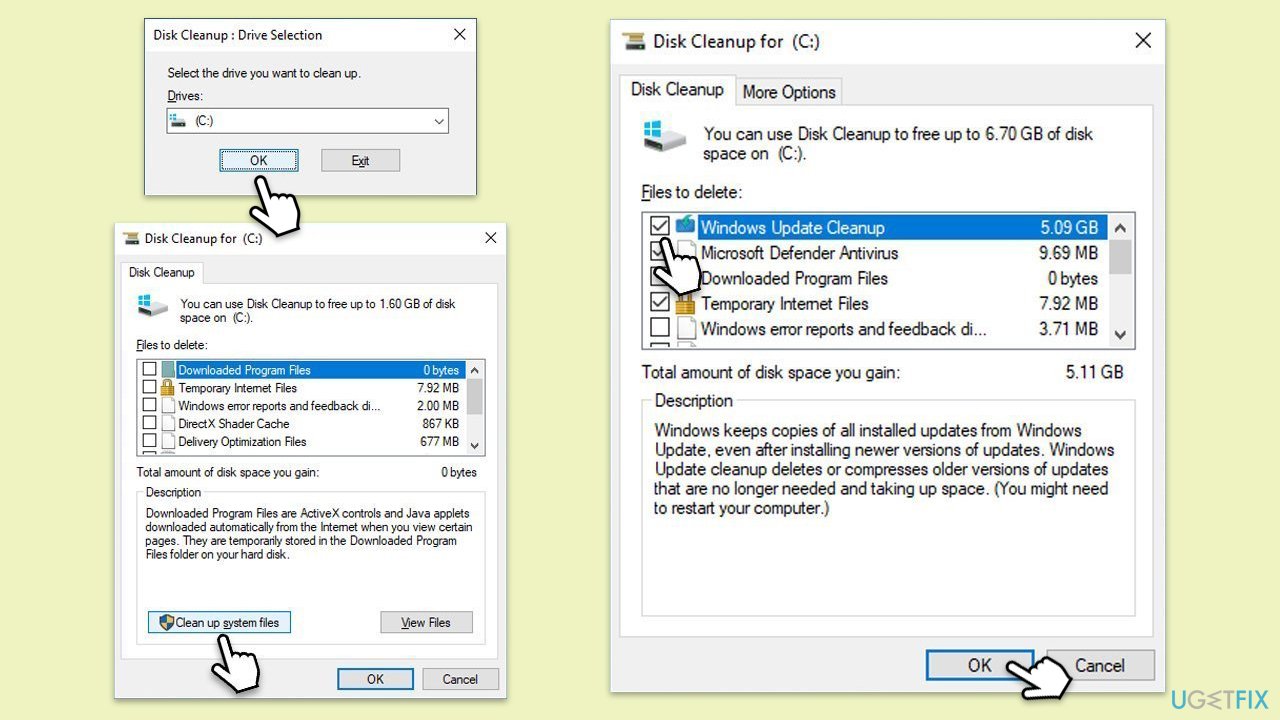
Task: Check Temporary Internet Files in small window
Action: 150,388
